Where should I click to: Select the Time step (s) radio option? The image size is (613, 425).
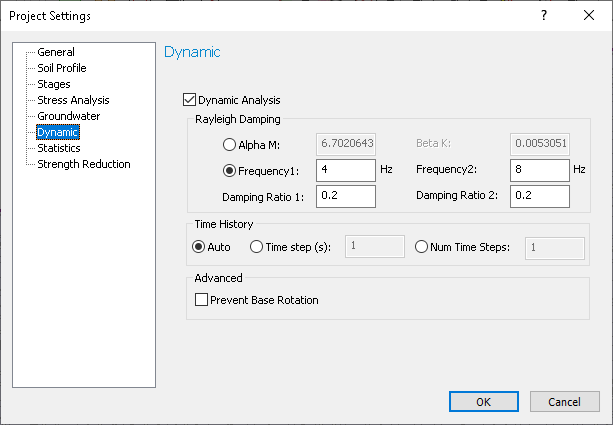(257, 246)
